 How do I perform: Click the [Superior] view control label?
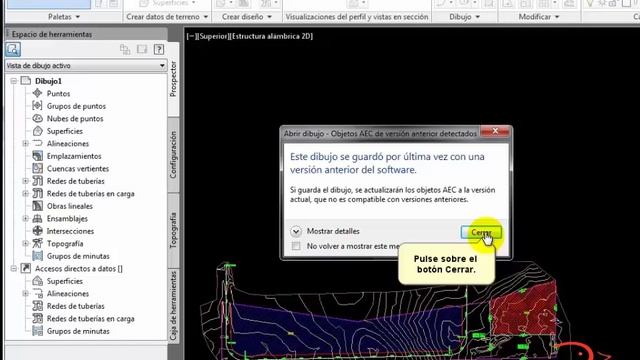[214, 36]
